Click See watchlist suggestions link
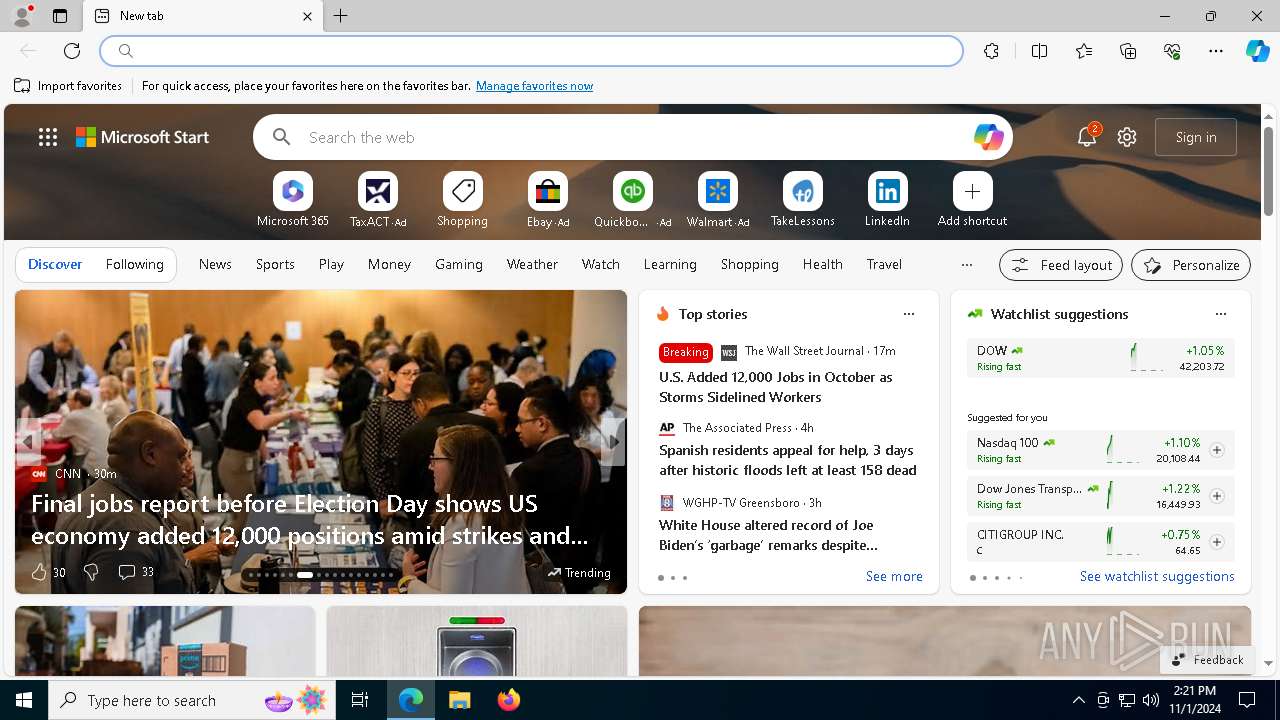The height and width of the screenshot is (720, 1280). [x=1157, y=577]
